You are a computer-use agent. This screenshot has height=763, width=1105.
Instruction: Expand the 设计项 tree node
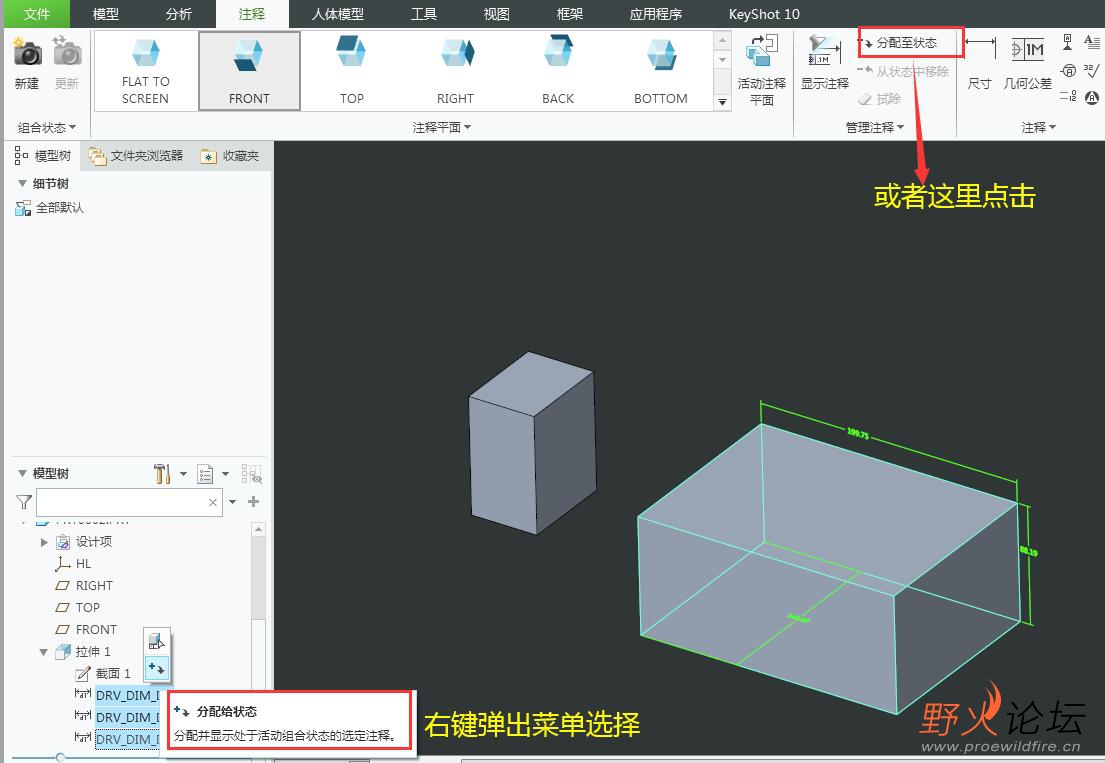(x=44, y=542)
